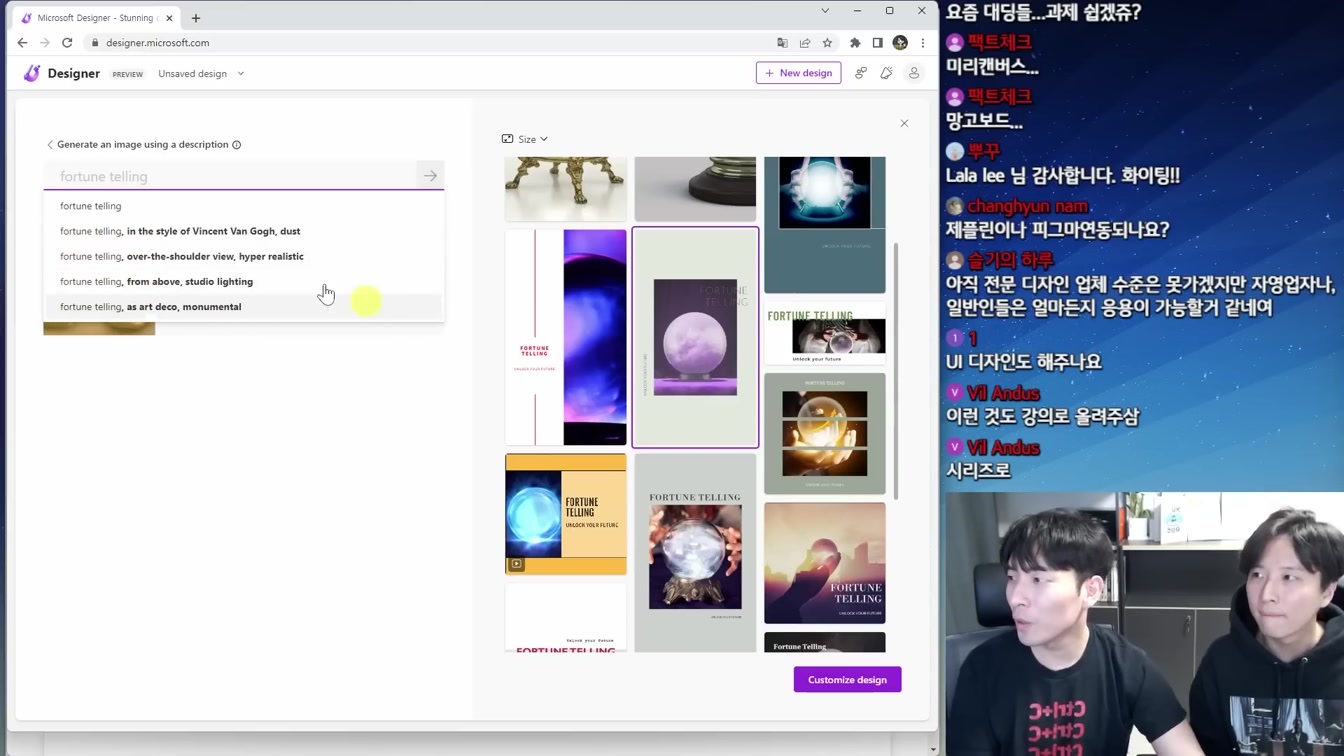Select the white Fortune Telling design with lens photo
Screen dimensions: 1344x756
tap(825, 334)
